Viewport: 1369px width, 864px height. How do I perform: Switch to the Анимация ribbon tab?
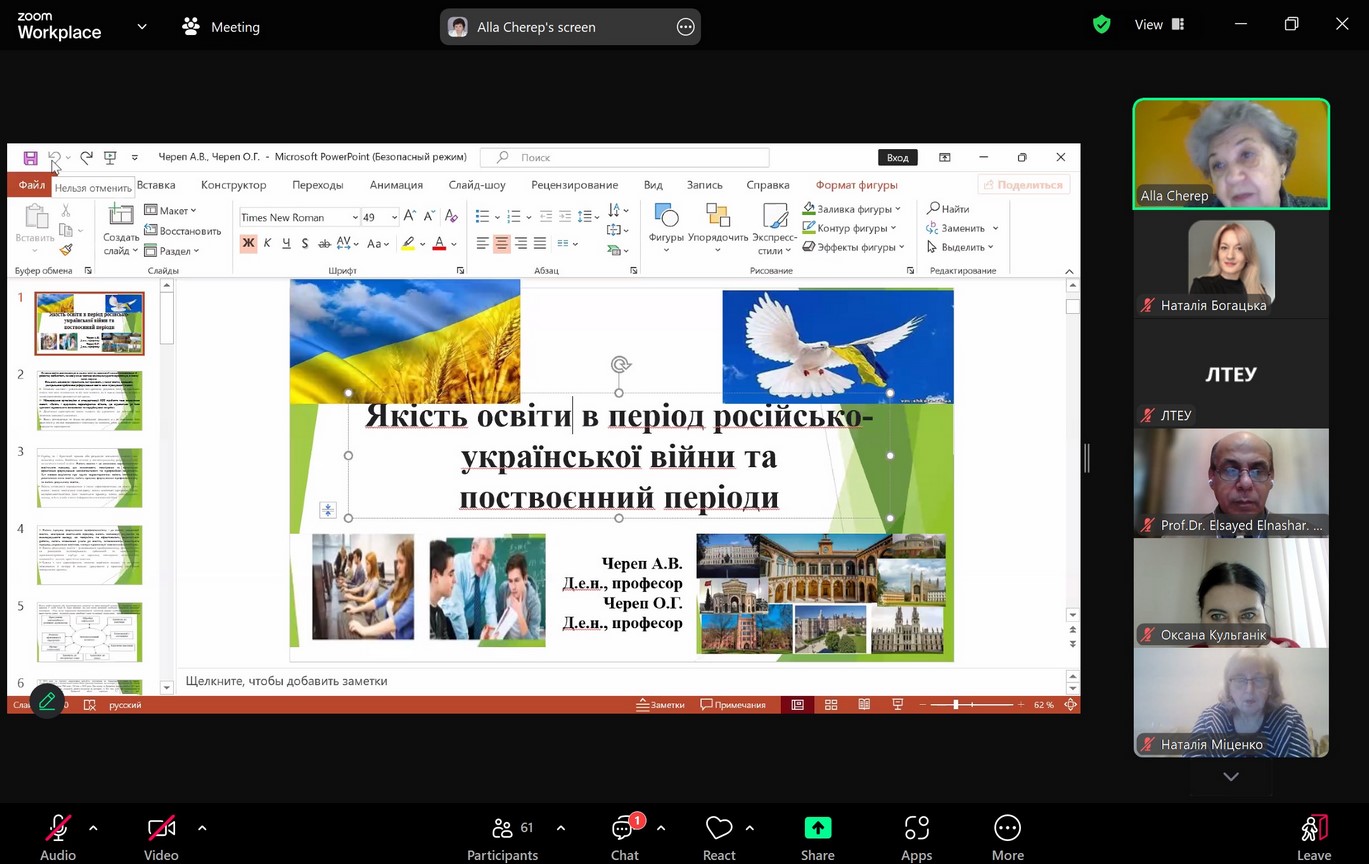point(396,185)
